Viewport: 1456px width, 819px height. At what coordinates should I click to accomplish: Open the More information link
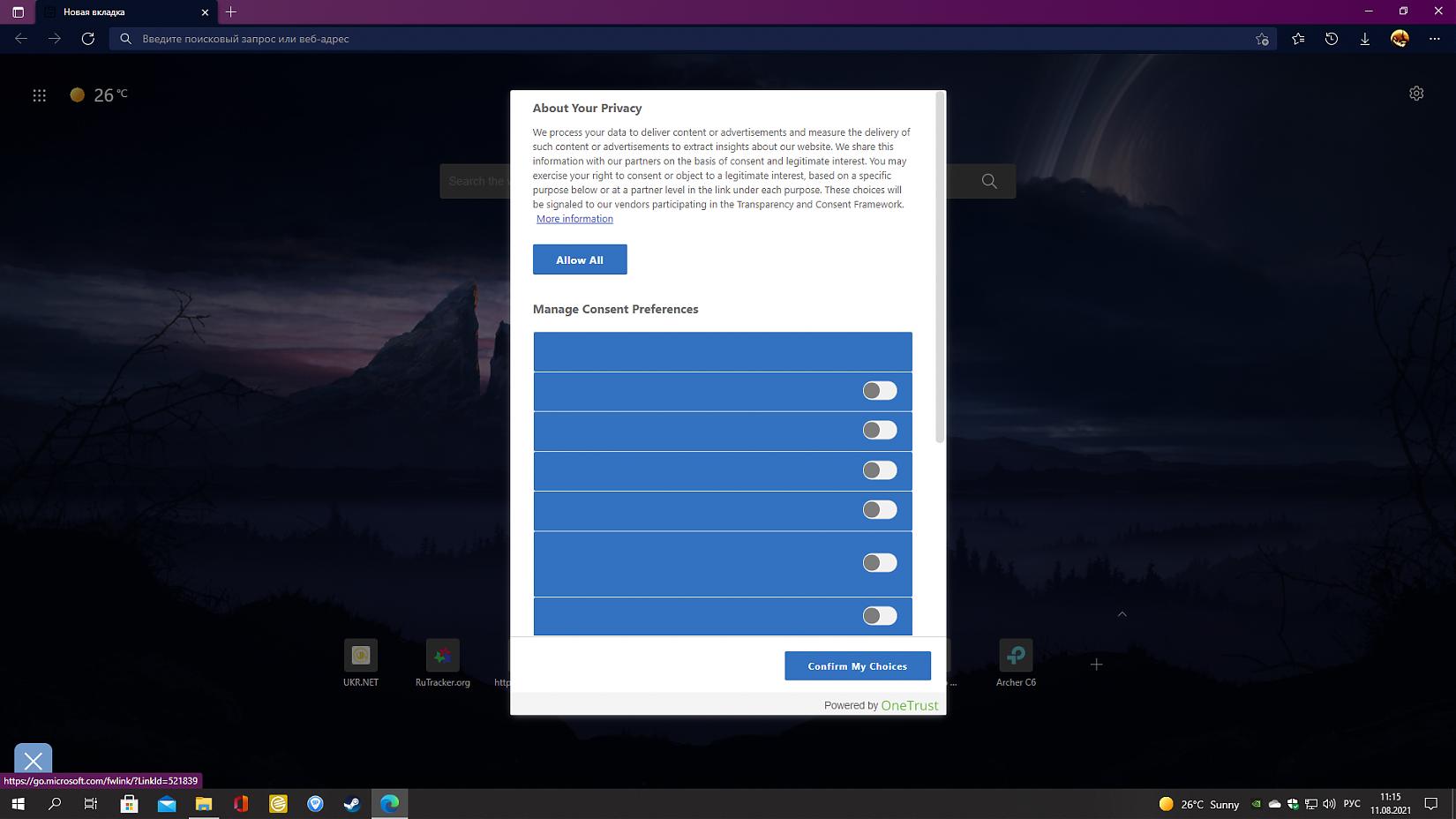[x=574, y=219]
